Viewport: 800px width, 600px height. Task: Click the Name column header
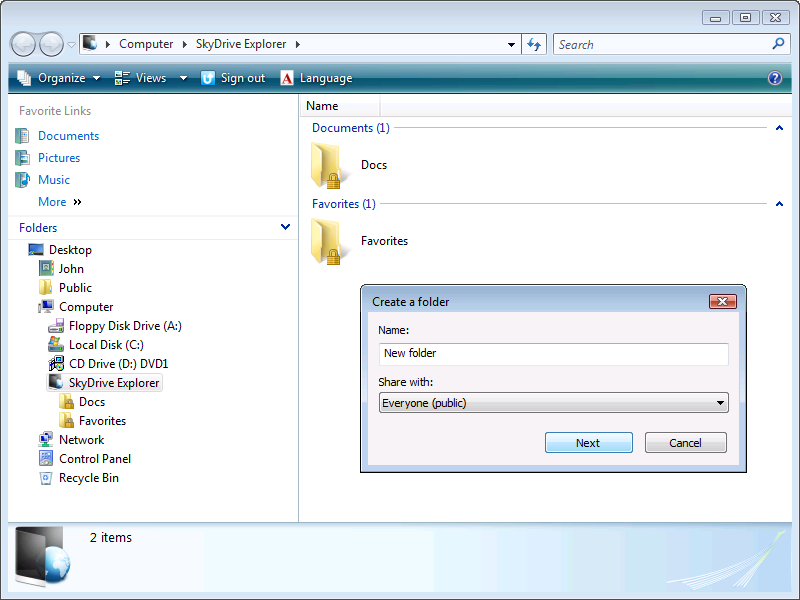tap(322, 106)
